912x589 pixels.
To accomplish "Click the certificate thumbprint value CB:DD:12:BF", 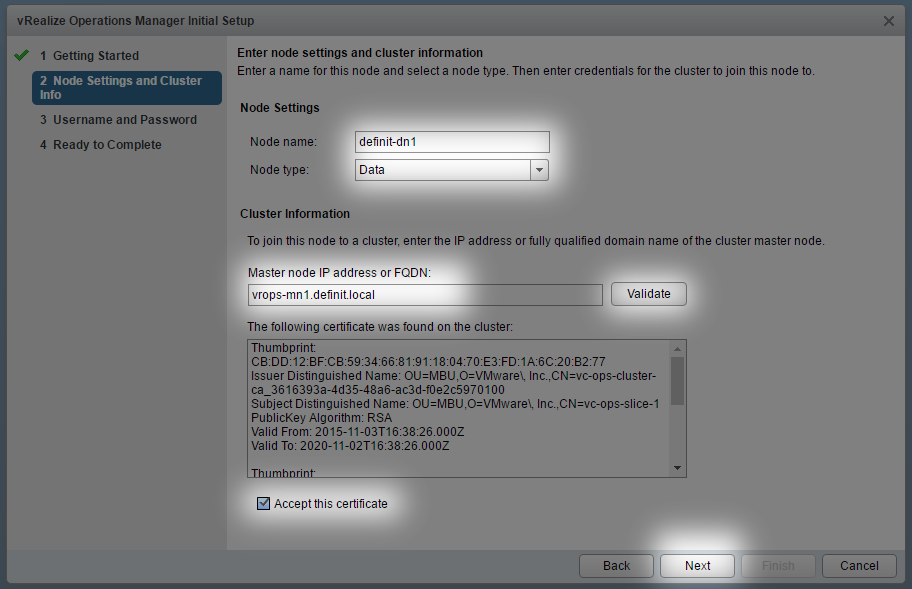I will tap(428, 362).
